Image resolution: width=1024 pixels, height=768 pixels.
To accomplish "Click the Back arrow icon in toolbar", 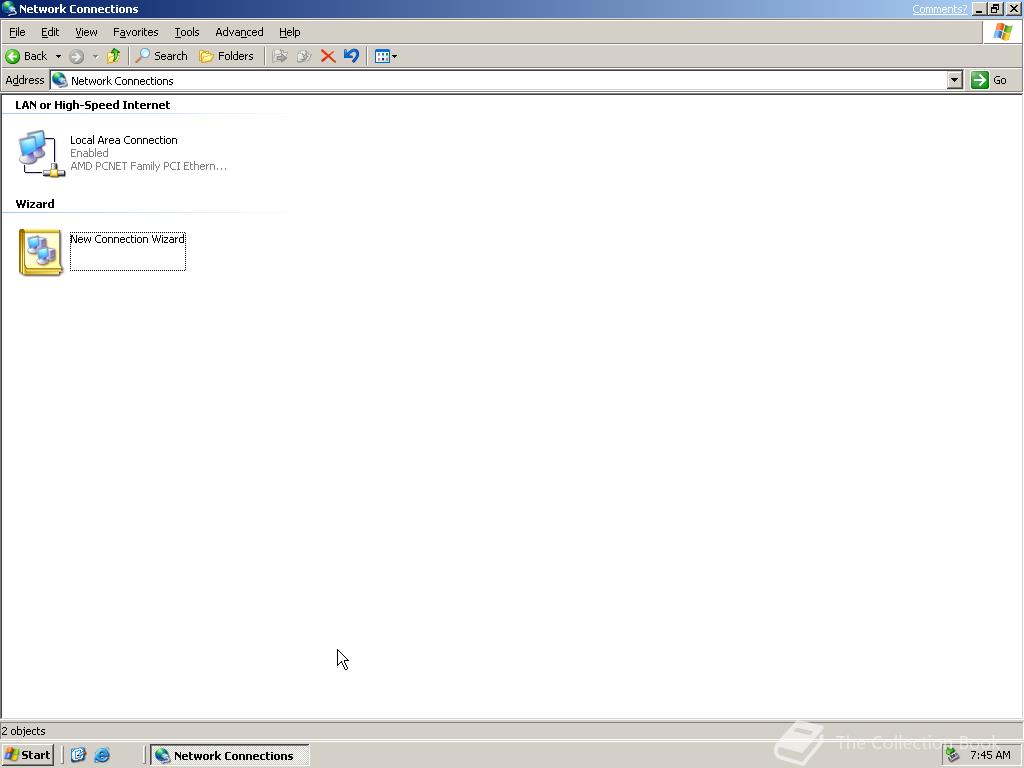I will pos(12,56).
